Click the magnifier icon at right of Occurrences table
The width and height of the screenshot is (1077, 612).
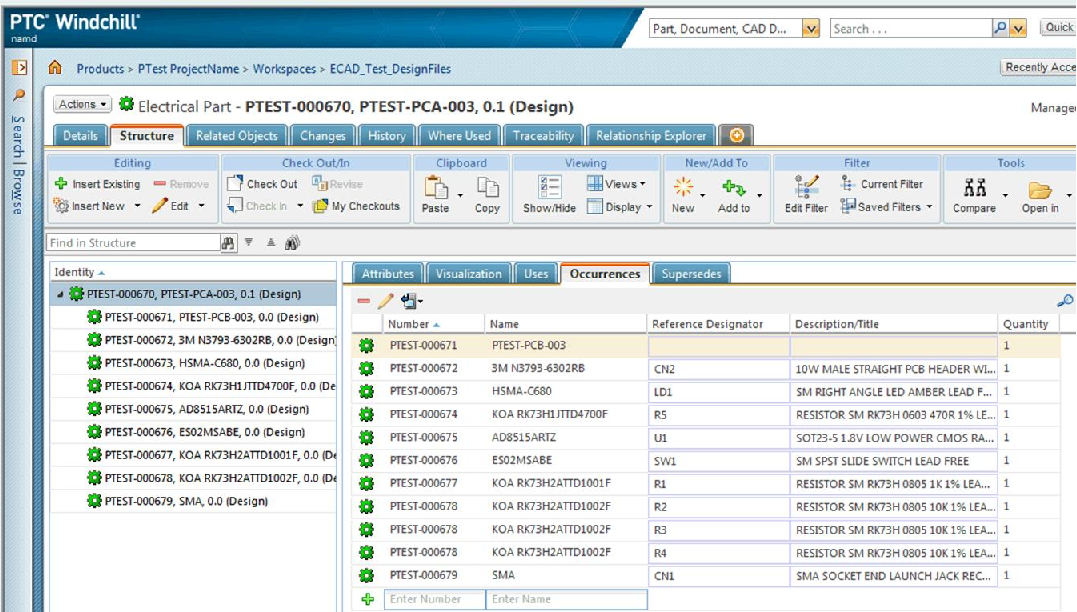click(x=1065, y=301)
